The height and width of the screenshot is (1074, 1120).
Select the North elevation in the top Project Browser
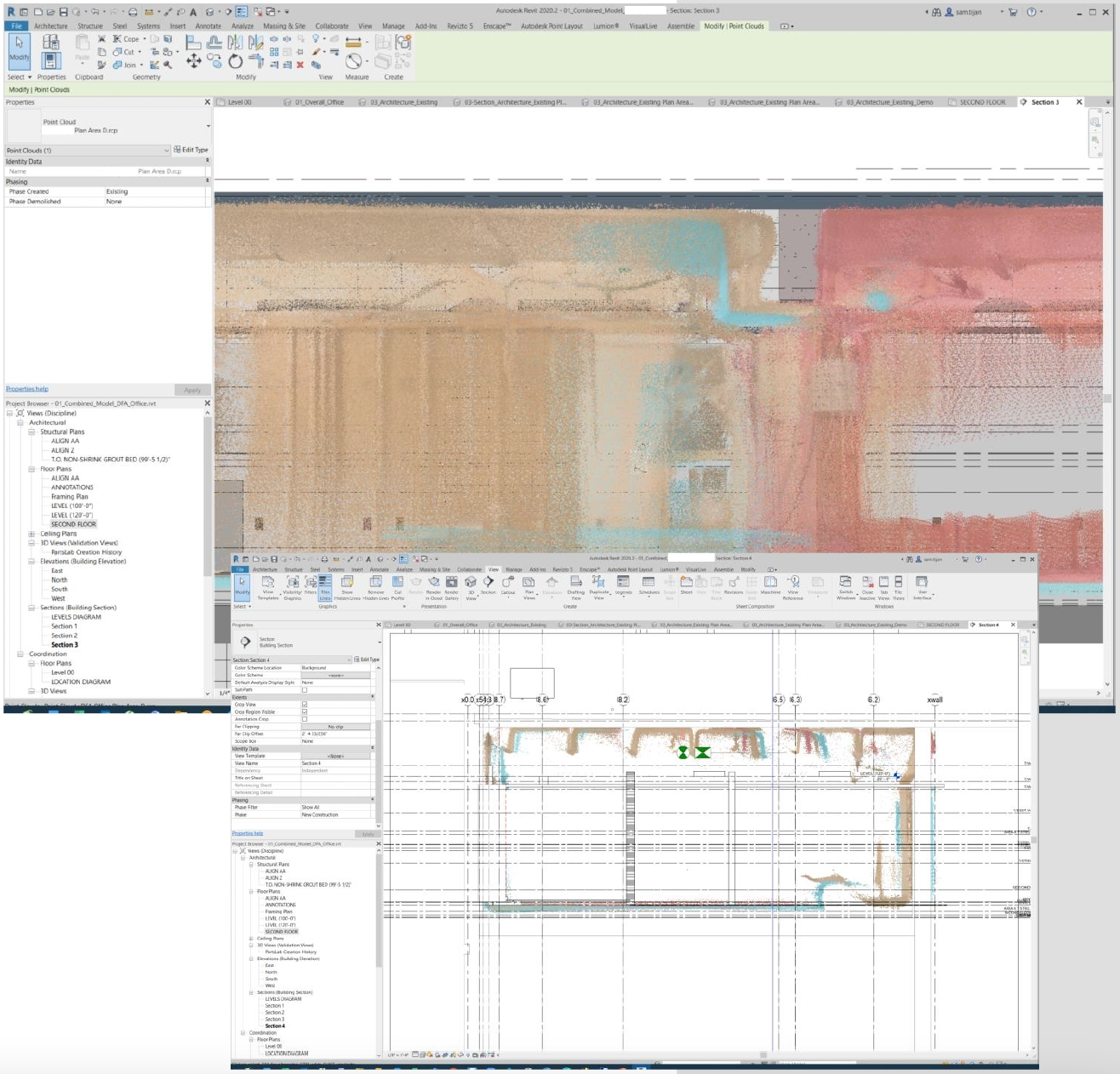point(59,580)
